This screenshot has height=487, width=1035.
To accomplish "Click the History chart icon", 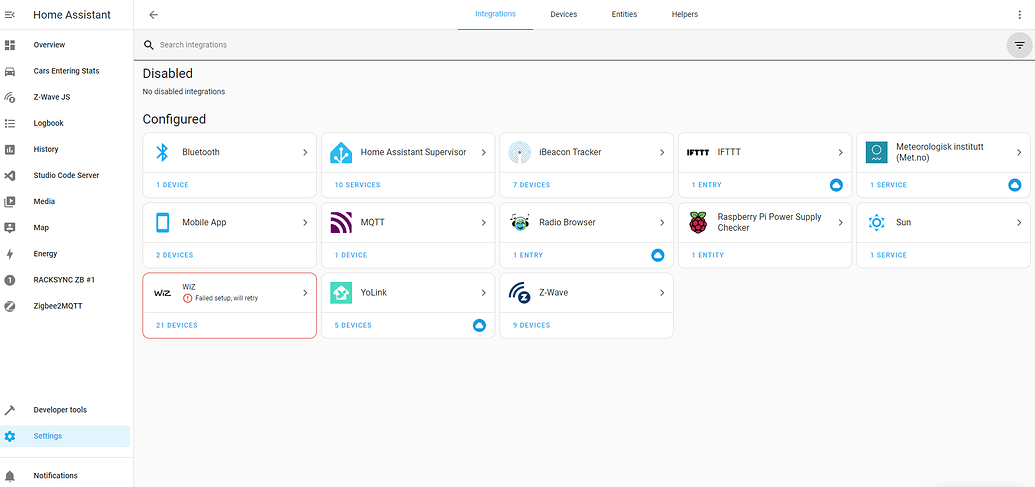I will [x=9, y=149].
